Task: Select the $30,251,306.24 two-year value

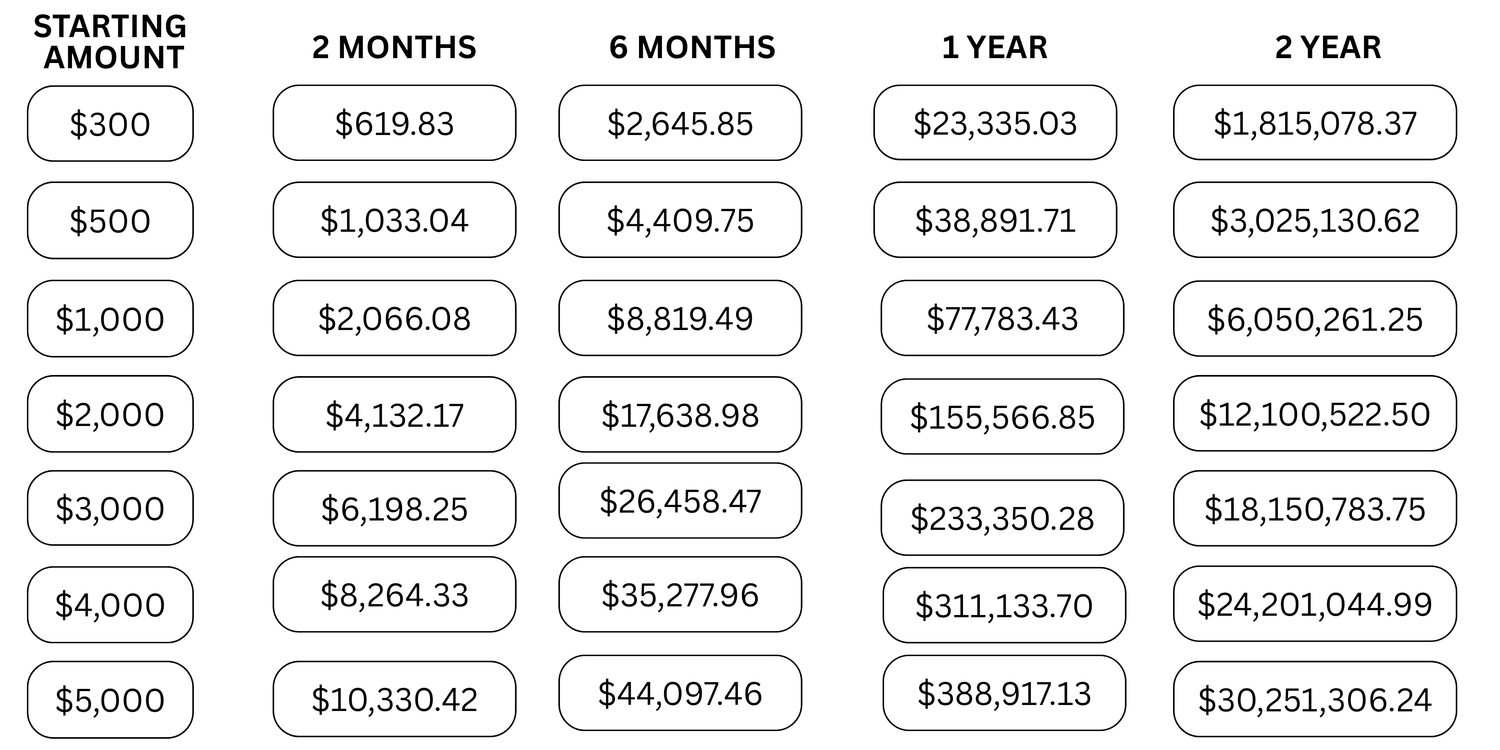Action: coord(1315,699)
